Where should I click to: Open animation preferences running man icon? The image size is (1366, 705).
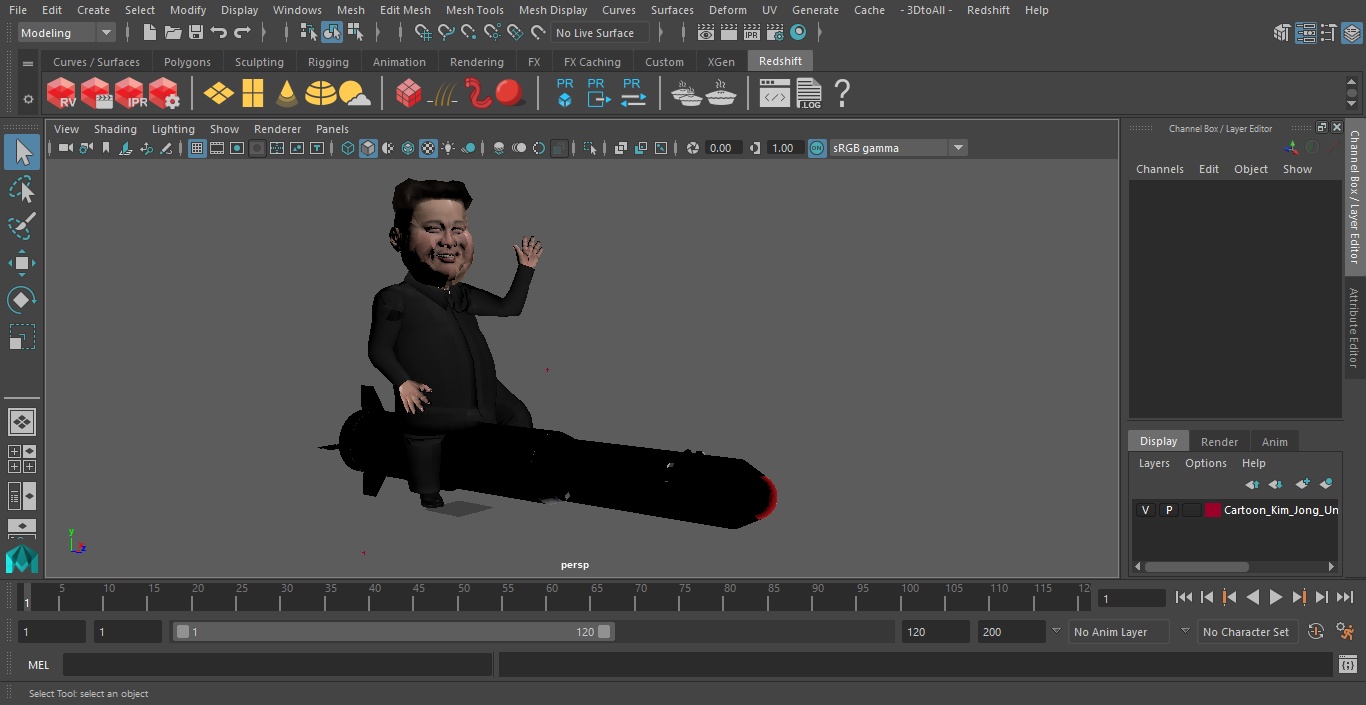(x=1346, y=632)
